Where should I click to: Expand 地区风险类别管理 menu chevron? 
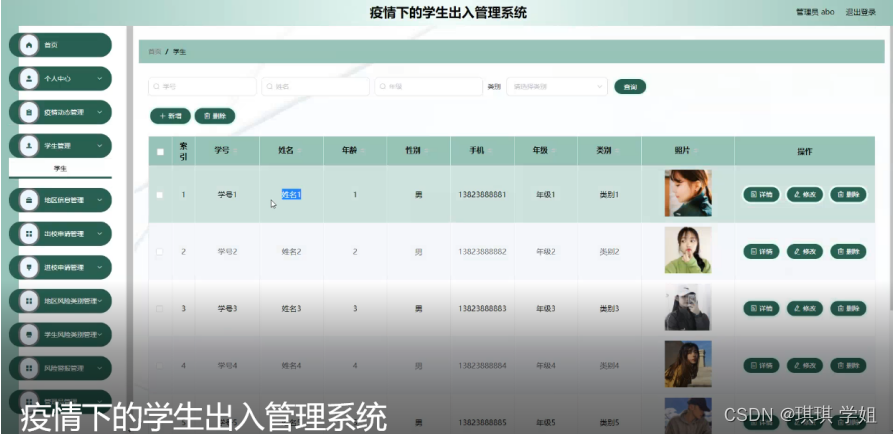tap(100, 301)
